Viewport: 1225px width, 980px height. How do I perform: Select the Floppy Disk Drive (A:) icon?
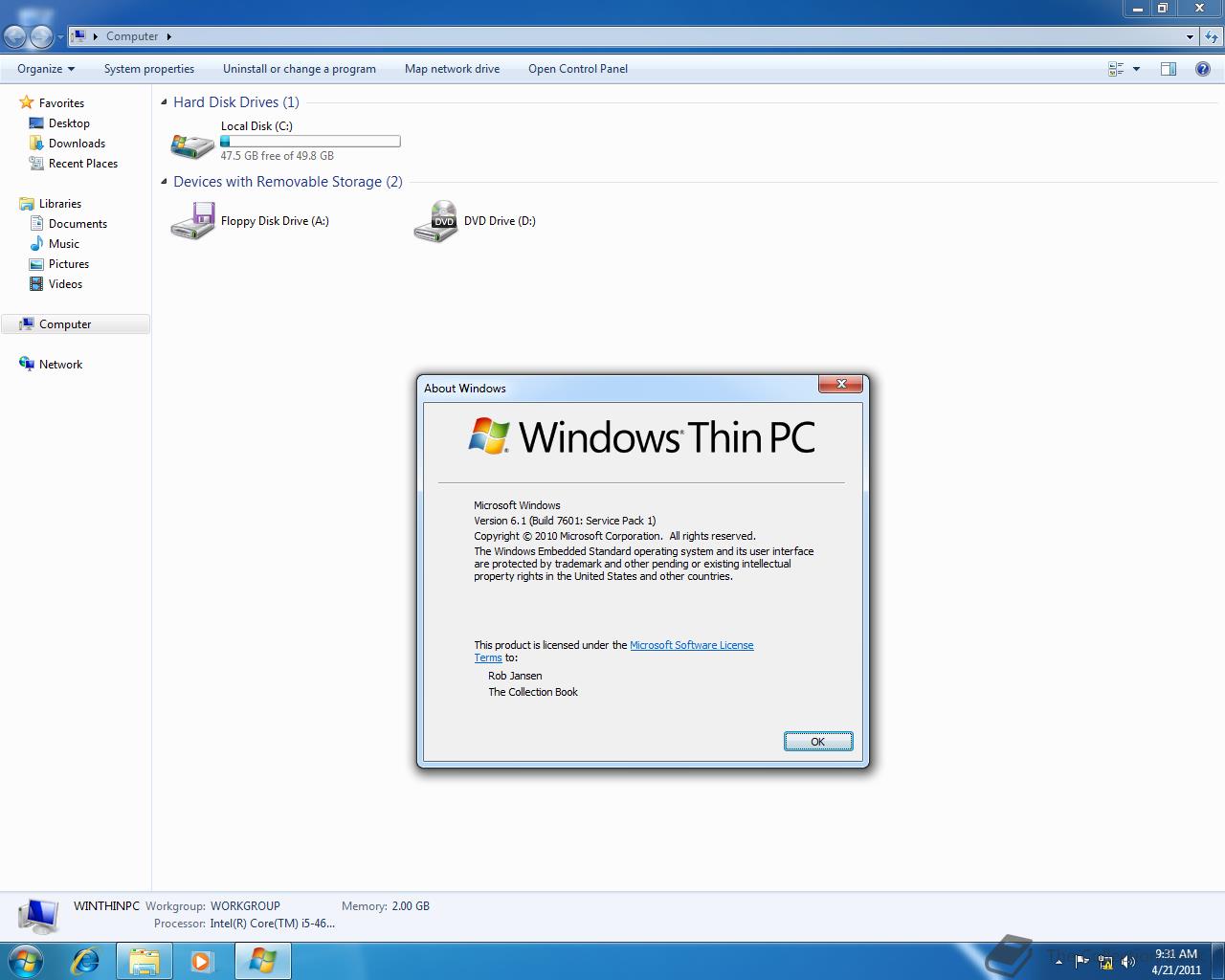192,221
